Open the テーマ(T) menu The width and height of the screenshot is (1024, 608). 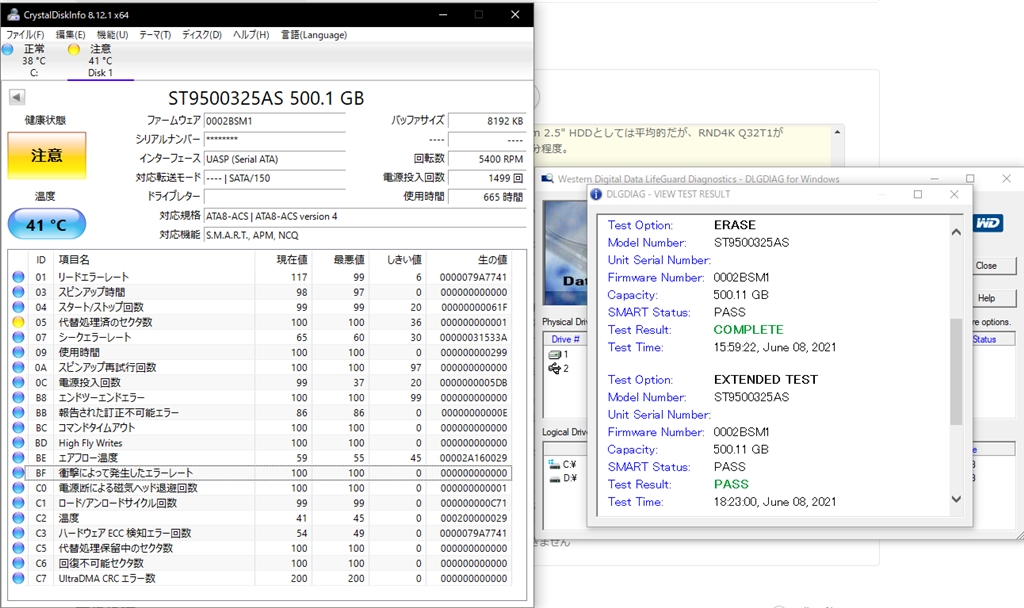click(155, 35)
